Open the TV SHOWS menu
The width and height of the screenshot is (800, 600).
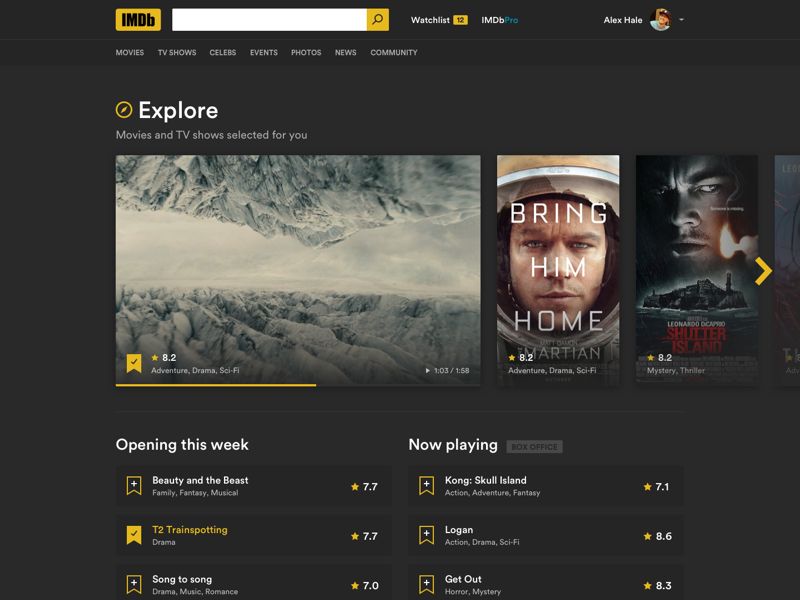click(x=177, y=52)
